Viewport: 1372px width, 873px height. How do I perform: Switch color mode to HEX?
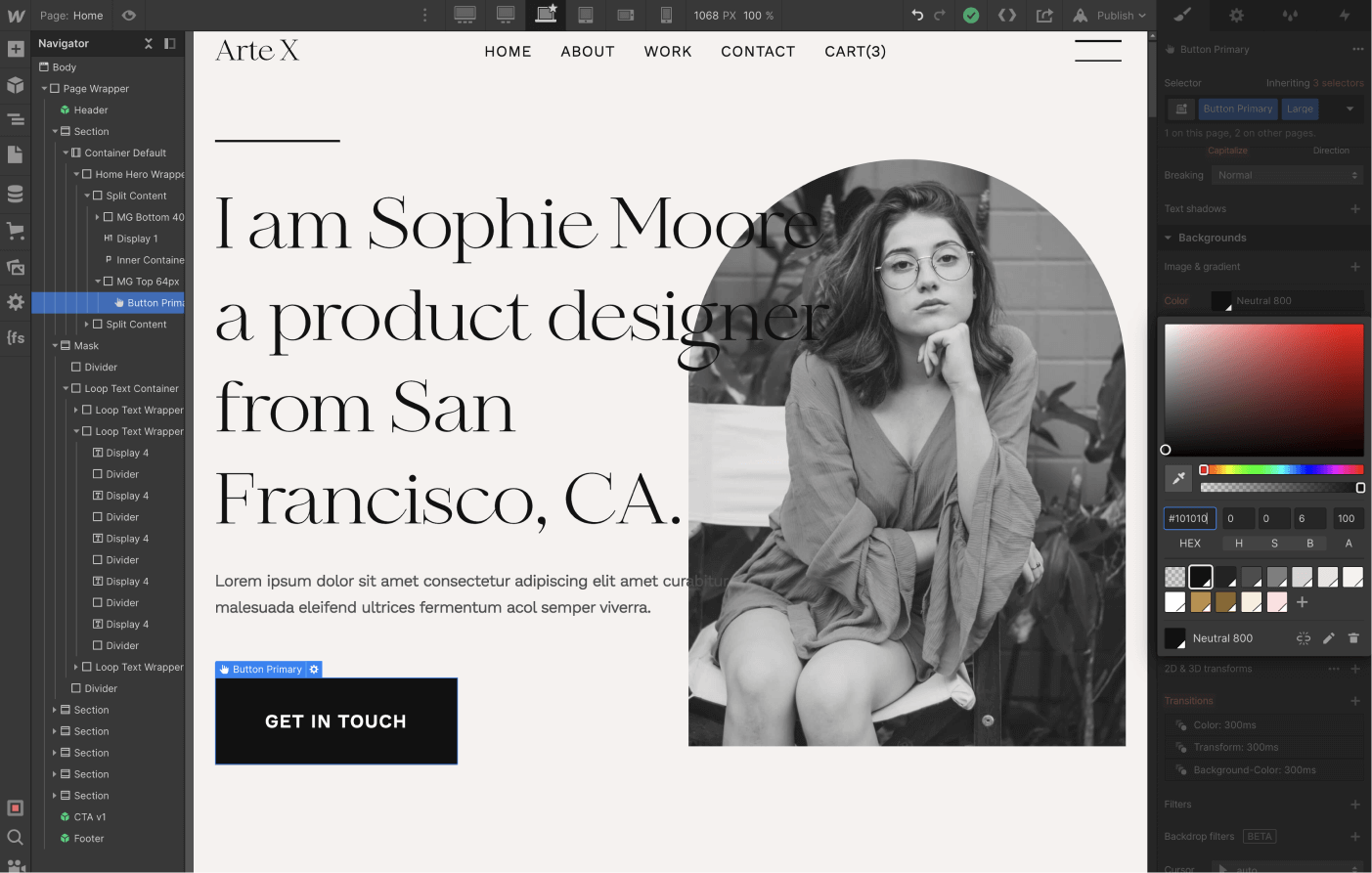tap(1189, 543)
